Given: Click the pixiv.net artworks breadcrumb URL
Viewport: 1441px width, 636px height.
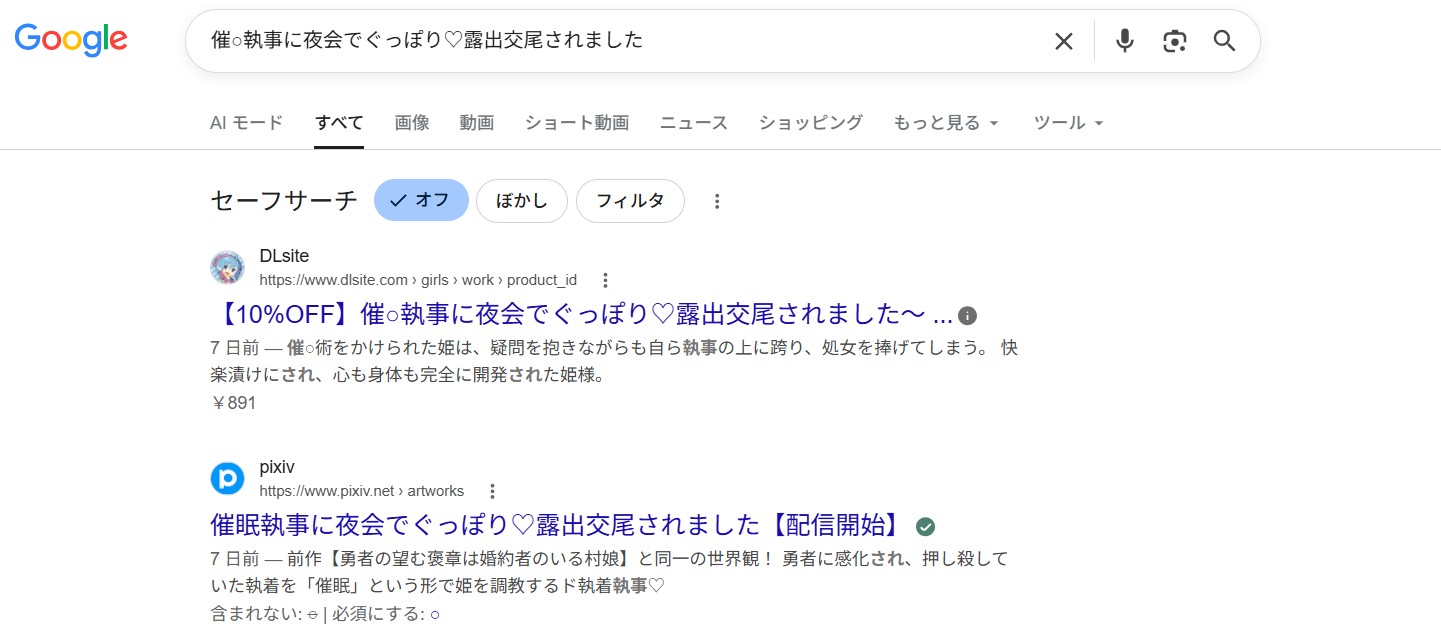Looking at the screenshot, I should pyautogui.click(x=362, y=491).
